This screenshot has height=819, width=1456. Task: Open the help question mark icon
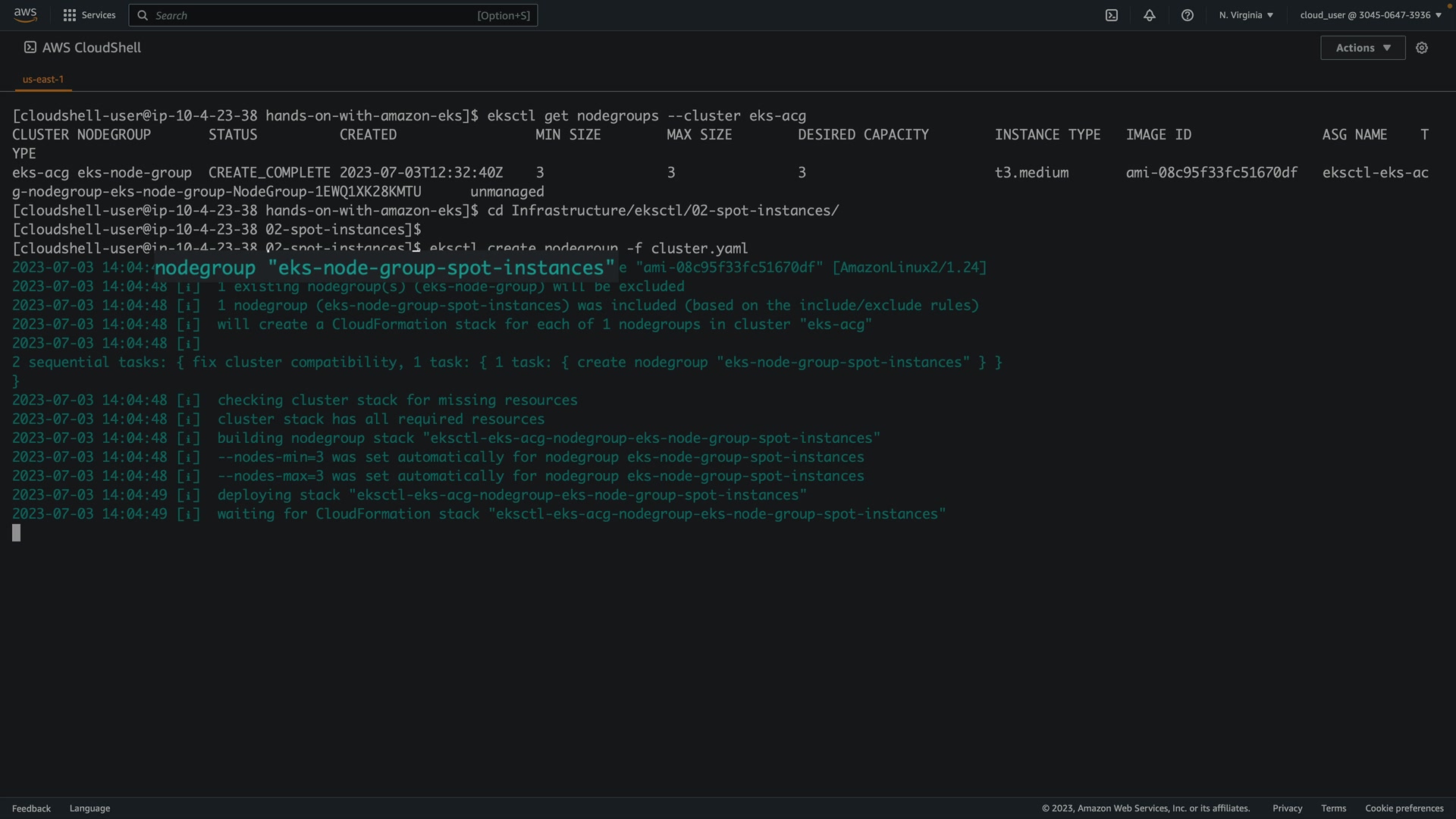tap(1188, 15)
